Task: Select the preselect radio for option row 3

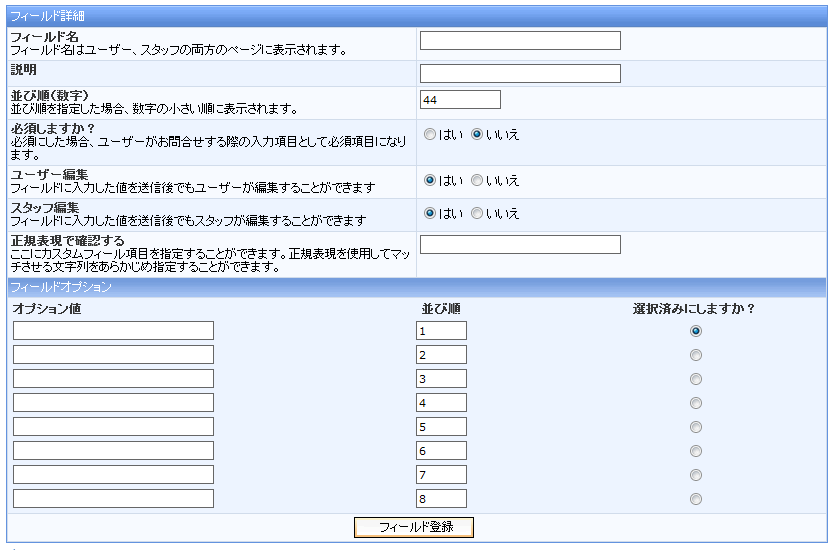Action: [x=696, y=379]
